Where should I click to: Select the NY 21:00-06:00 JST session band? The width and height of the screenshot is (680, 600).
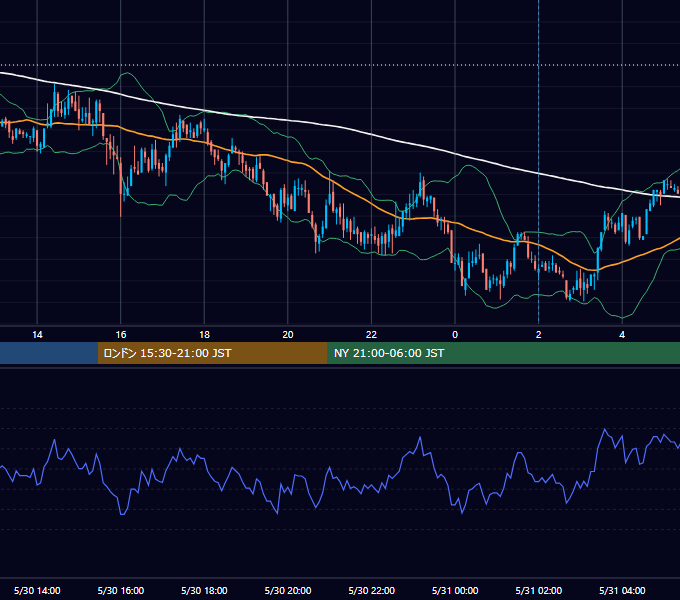(503, 353)
